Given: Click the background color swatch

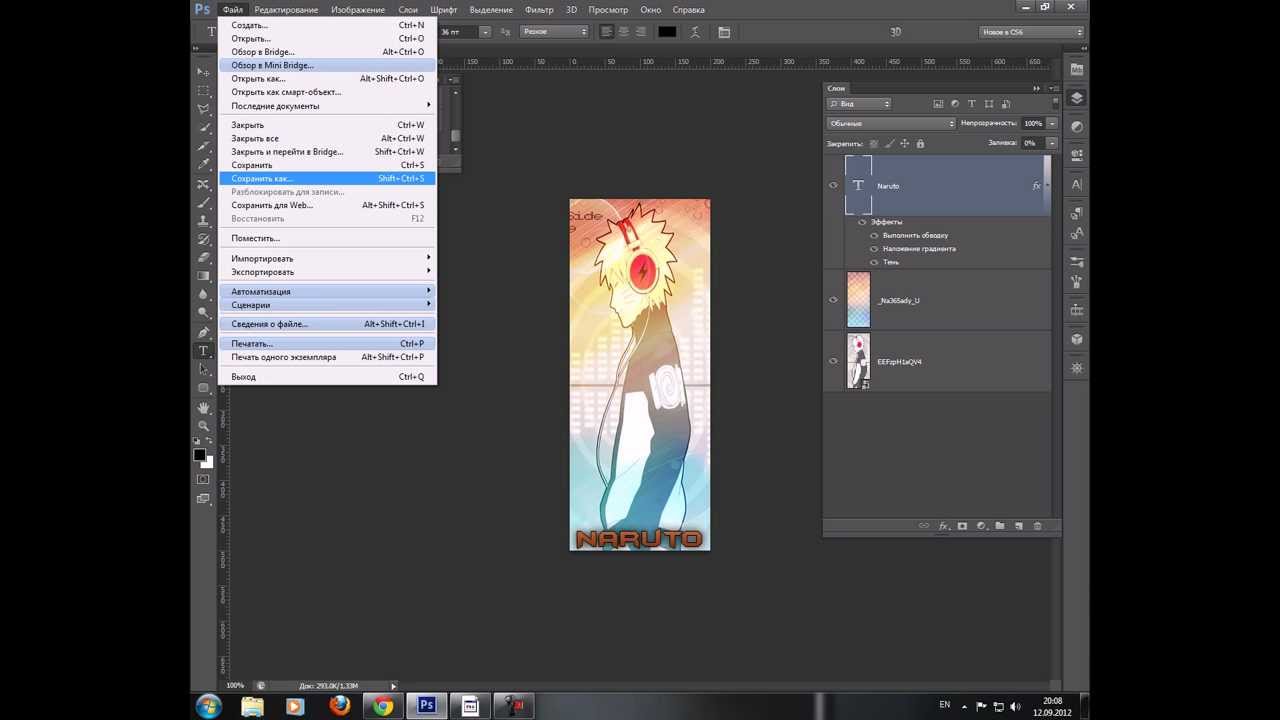Looking at the screenshot, I should [x=207, y=462].
